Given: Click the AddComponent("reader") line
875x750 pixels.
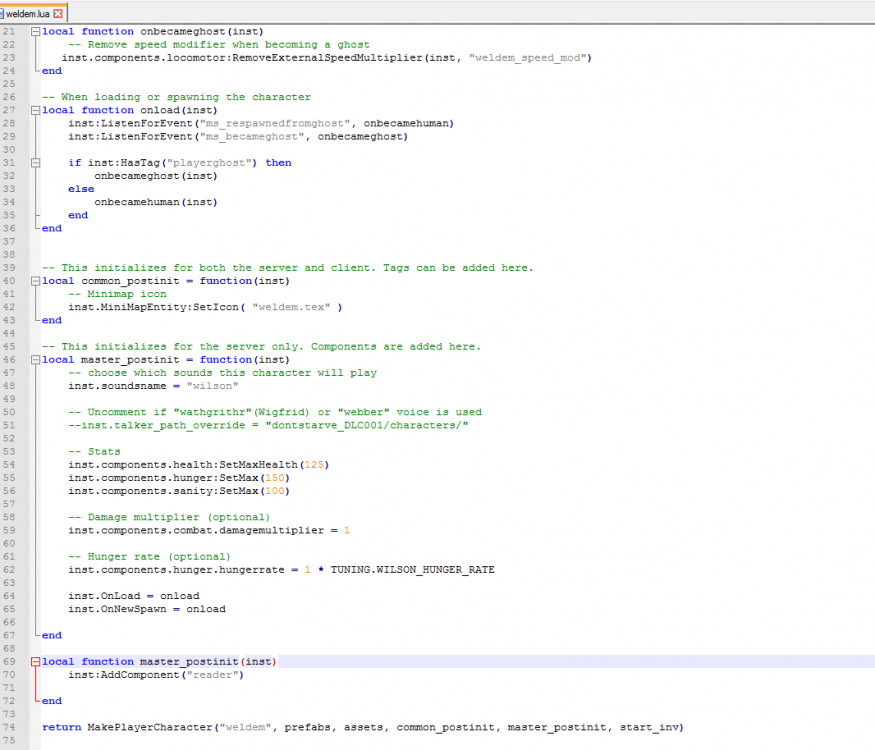Looking at the screenshot, I should (156, 675).
